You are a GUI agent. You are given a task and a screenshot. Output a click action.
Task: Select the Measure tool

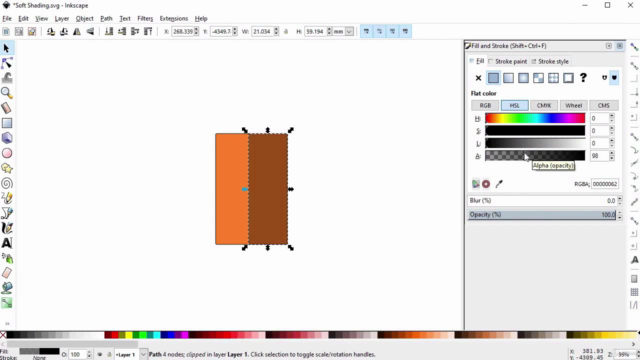coord(7,108)
